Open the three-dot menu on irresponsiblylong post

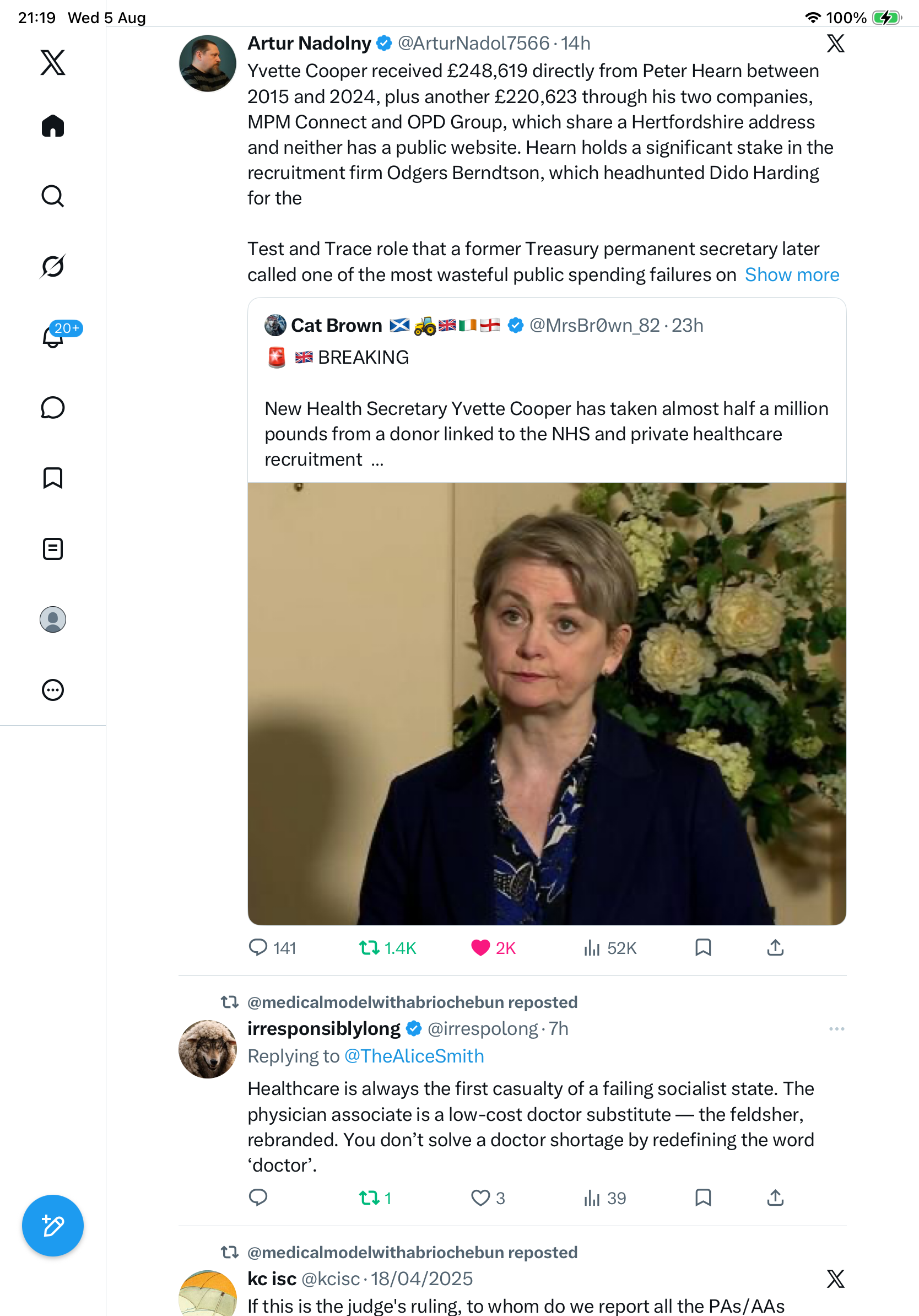[836, 1029]
